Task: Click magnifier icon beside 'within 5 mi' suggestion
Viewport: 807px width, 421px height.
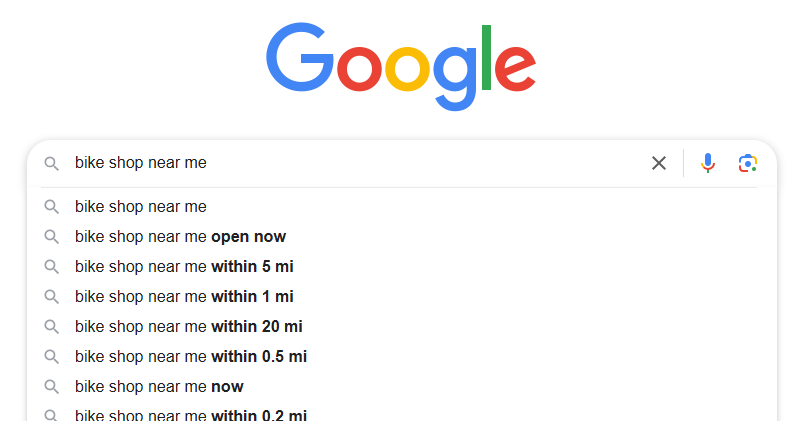Action: coord(52,267)
